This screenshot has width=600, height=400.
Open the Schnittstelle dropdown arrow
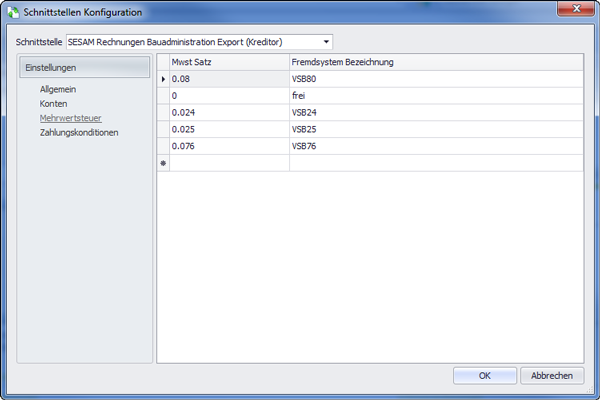tap(326, 42)
